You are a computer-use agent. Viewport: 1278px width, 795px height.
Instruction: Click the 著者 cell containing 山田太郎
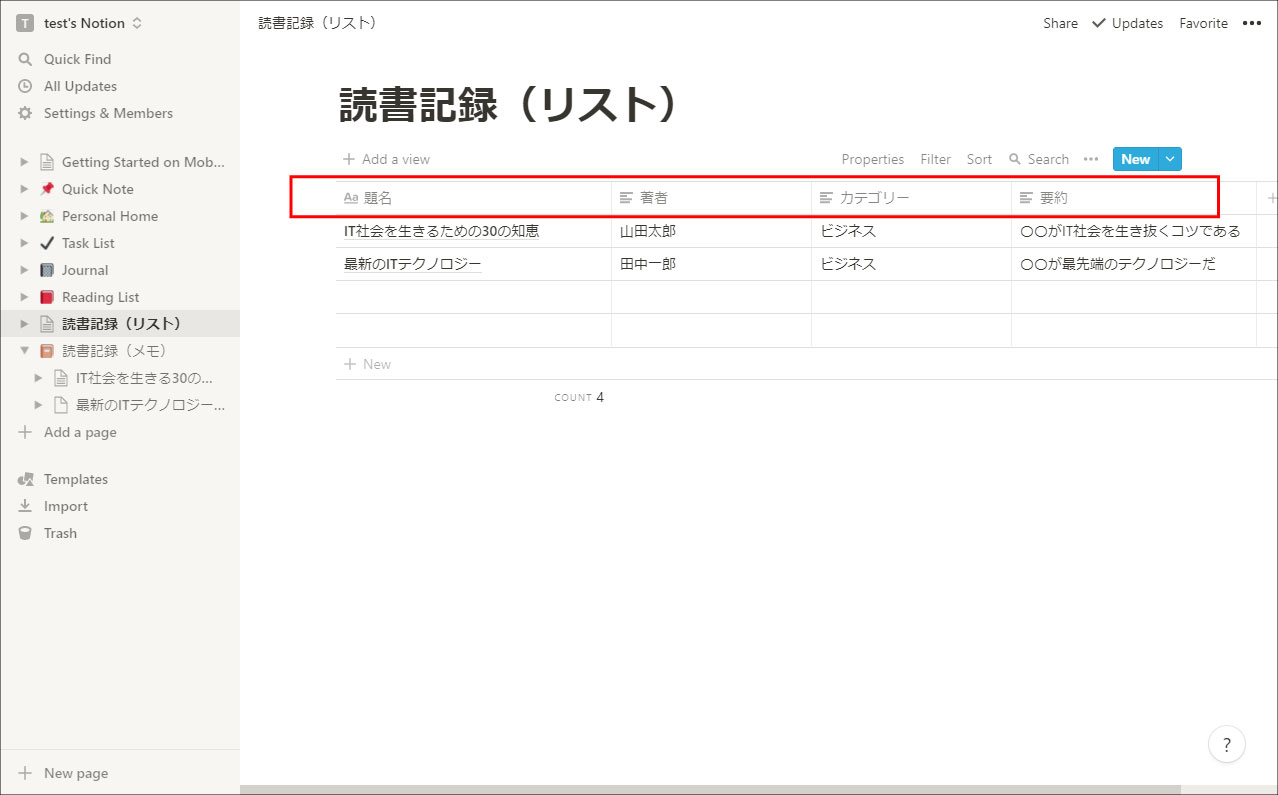[710, 231]
